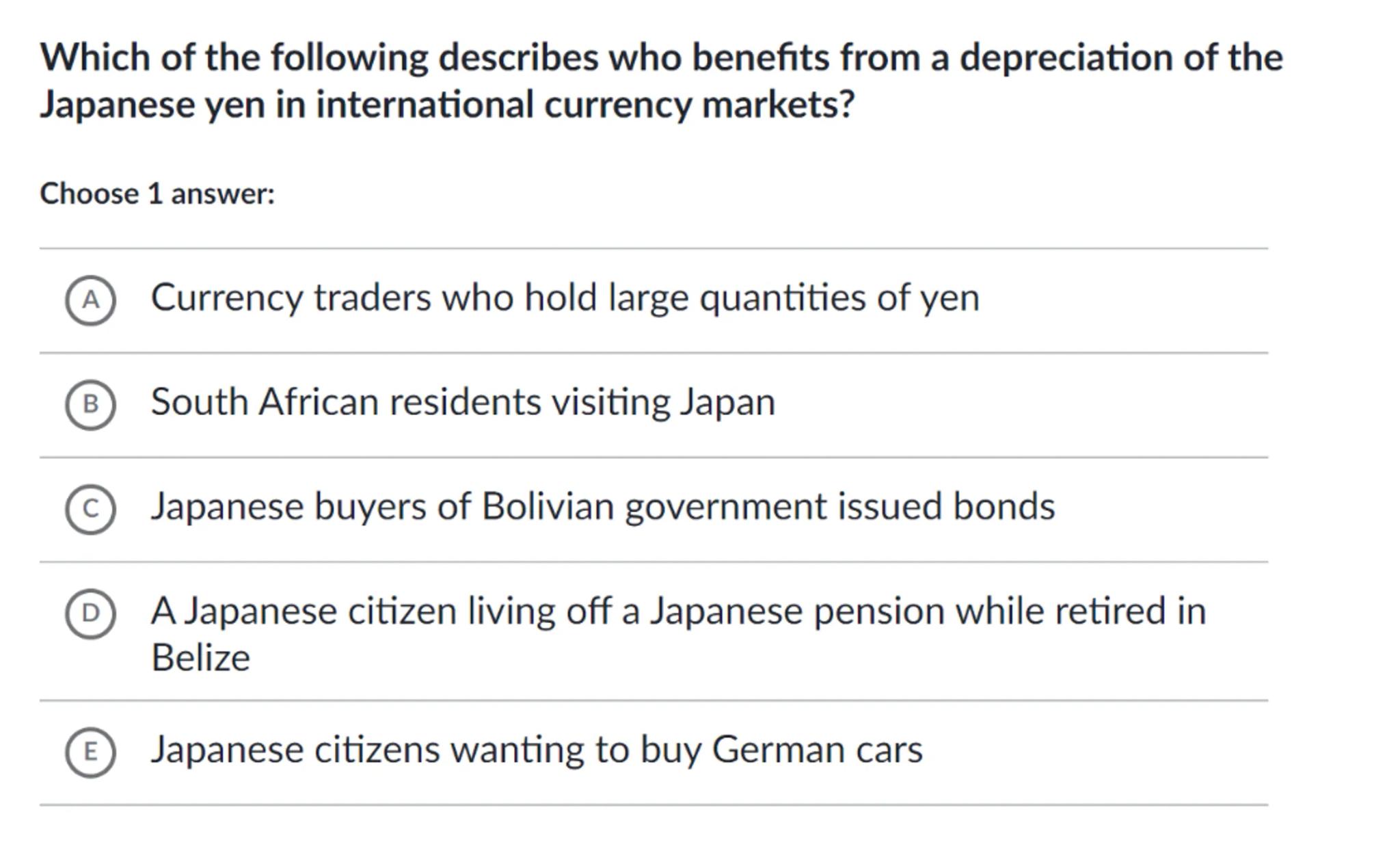Image resolution: width=1400 pixels, height=844 pixels.
Task: Pick 'Japanese citizens wanting to buy German cars'
Action: coord(537,750)
